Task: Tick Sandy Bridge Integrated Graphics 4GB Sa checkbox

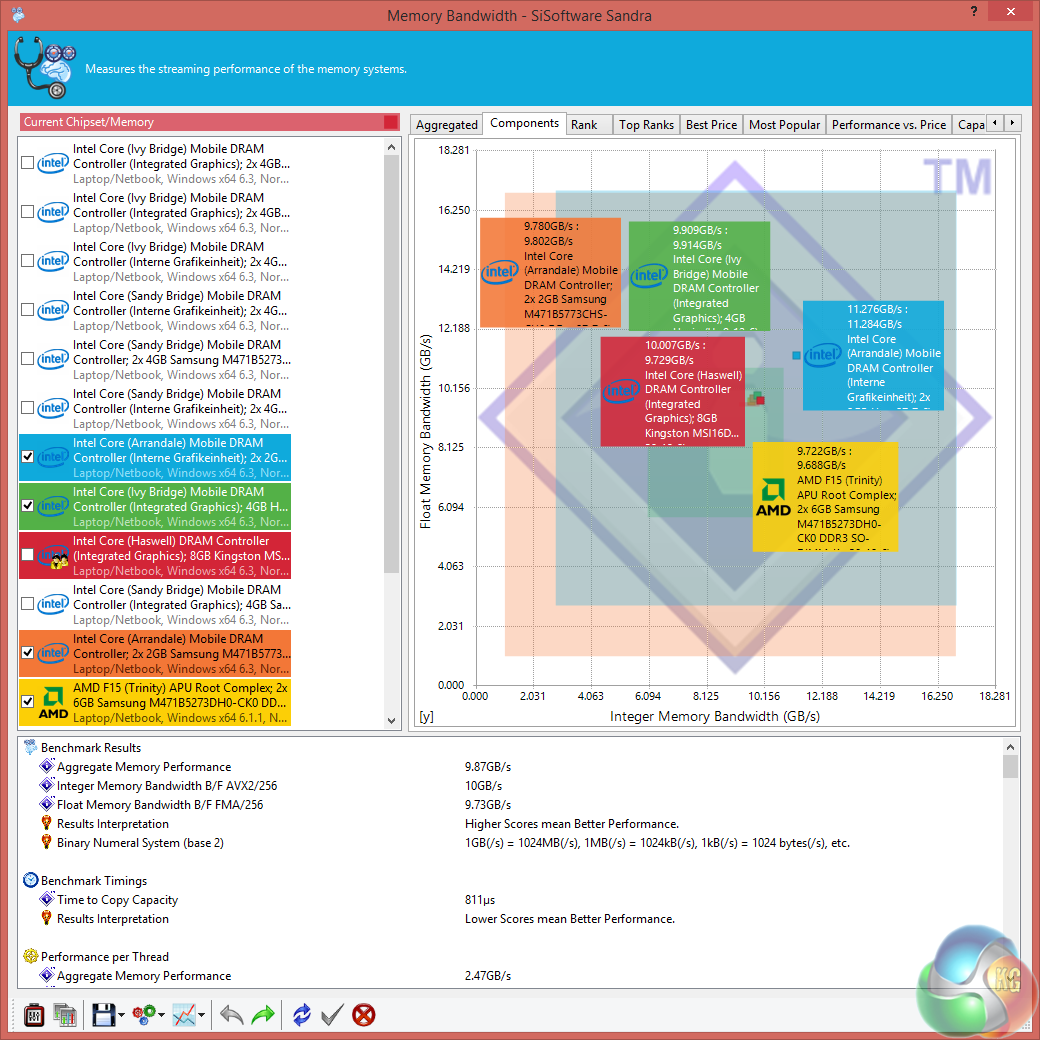Action: point(27,604)
